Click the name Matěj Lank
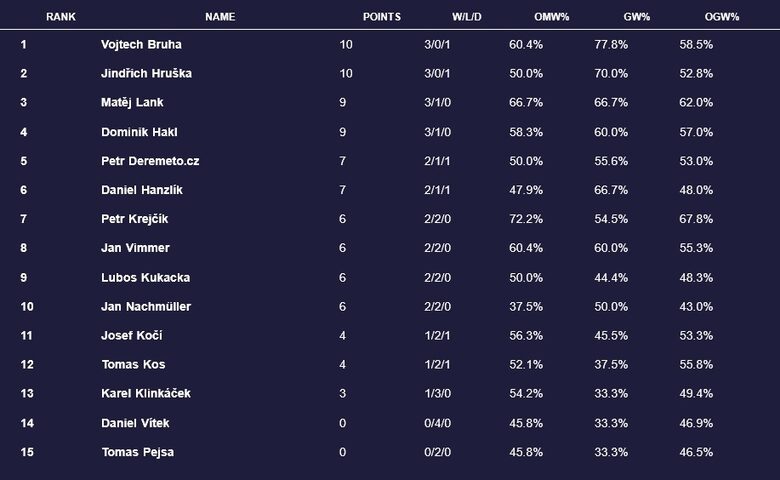This screenshot has height=480, width=780. click(132, 103)
